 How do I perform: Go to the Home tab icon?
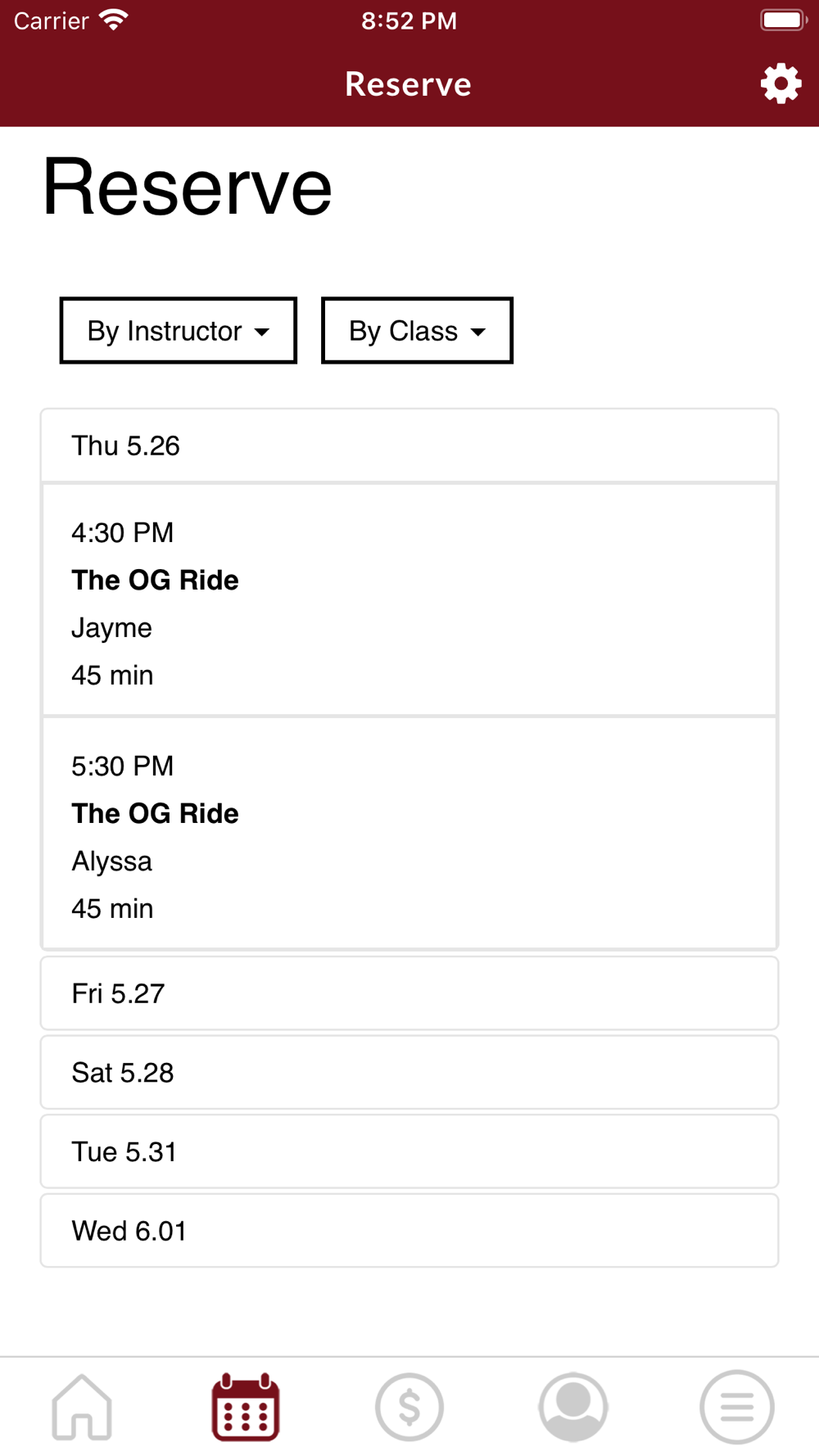(x=82, y=1407)
